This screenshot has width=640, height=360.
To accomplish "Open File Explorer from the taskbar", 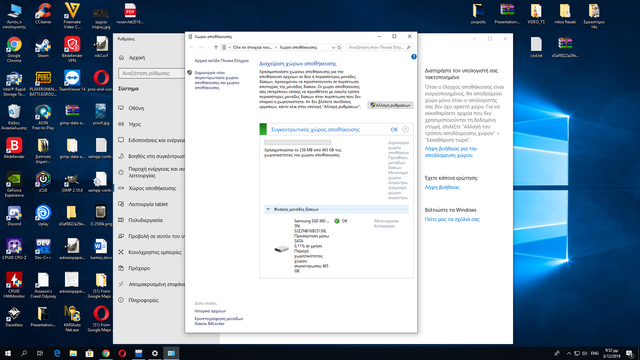I will (x=73, y=353).
